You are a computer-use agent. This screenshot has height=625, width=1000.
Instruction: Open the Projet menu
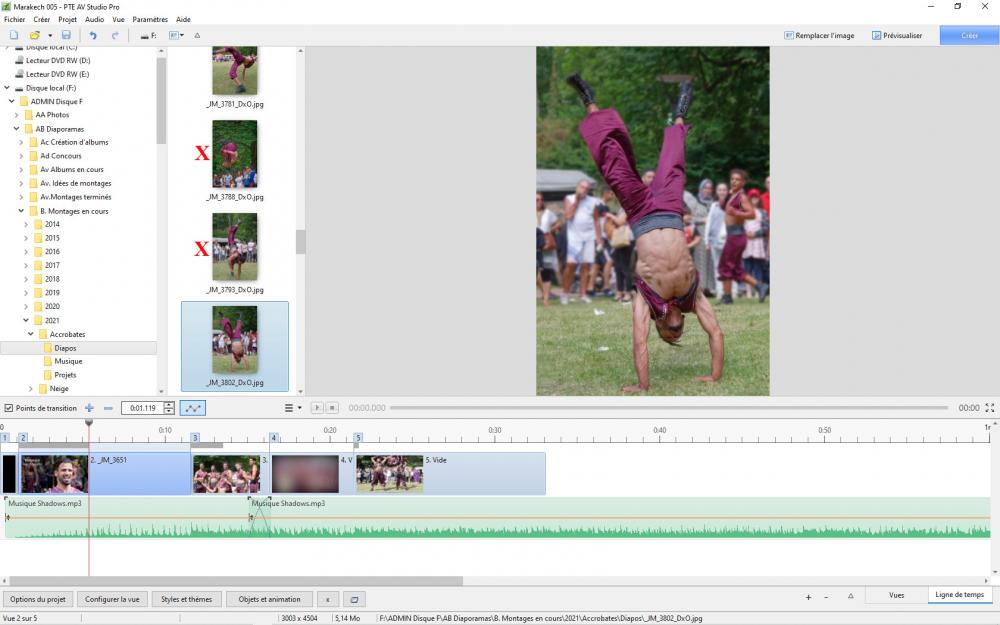tap(67, 19)
